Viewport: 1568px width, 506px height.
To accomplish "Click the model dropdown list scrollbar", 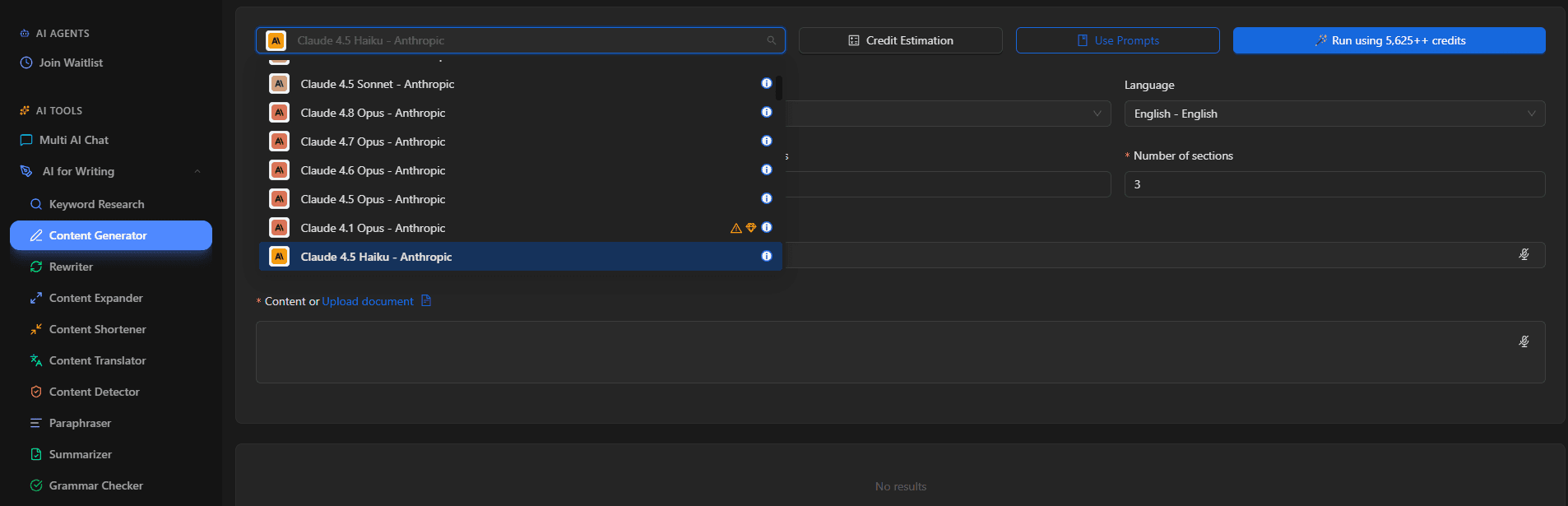I will click(x=778, y=87).
